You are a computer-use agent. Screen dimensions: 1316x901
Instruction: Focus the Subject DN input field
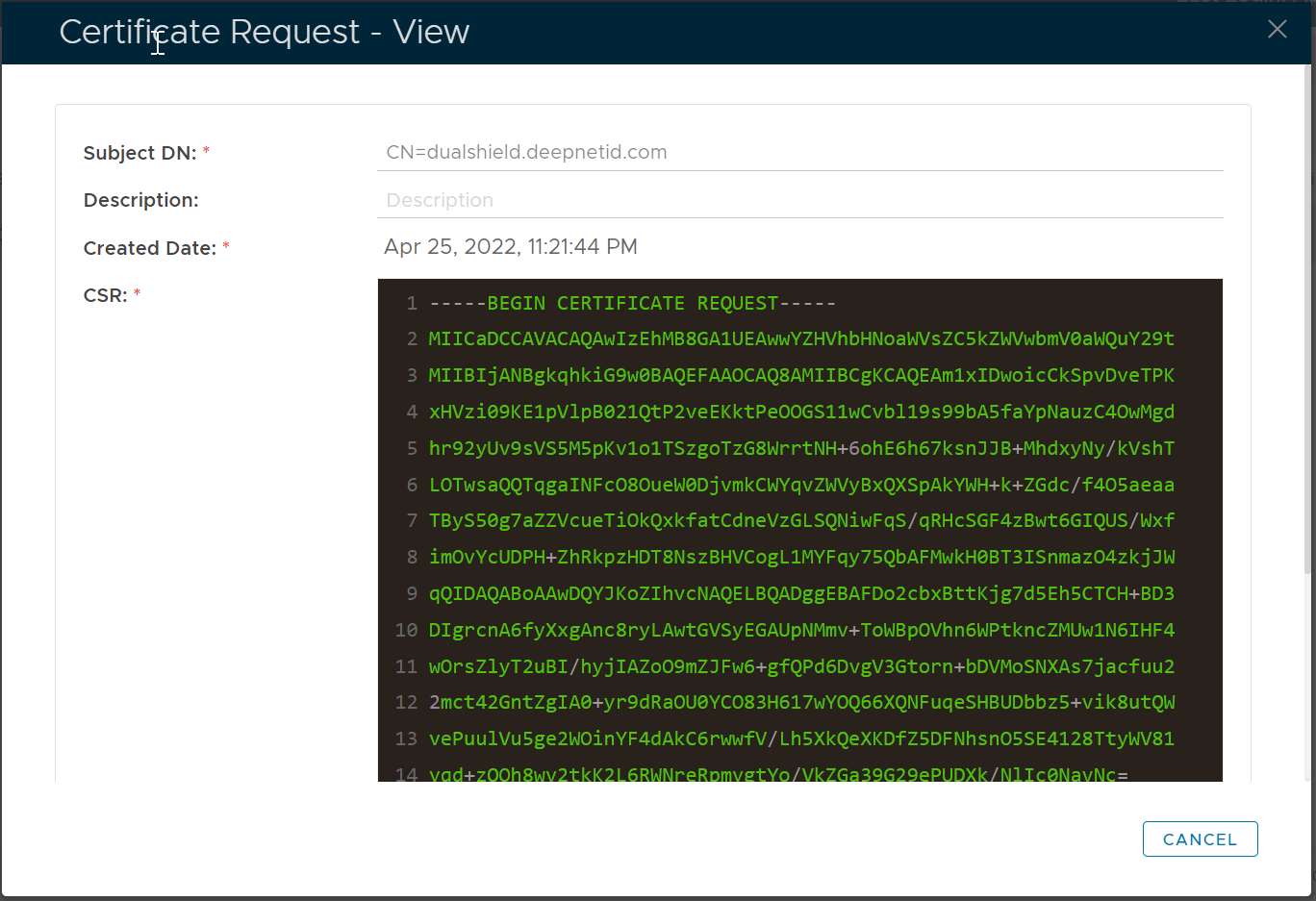(x=798, y=152)
